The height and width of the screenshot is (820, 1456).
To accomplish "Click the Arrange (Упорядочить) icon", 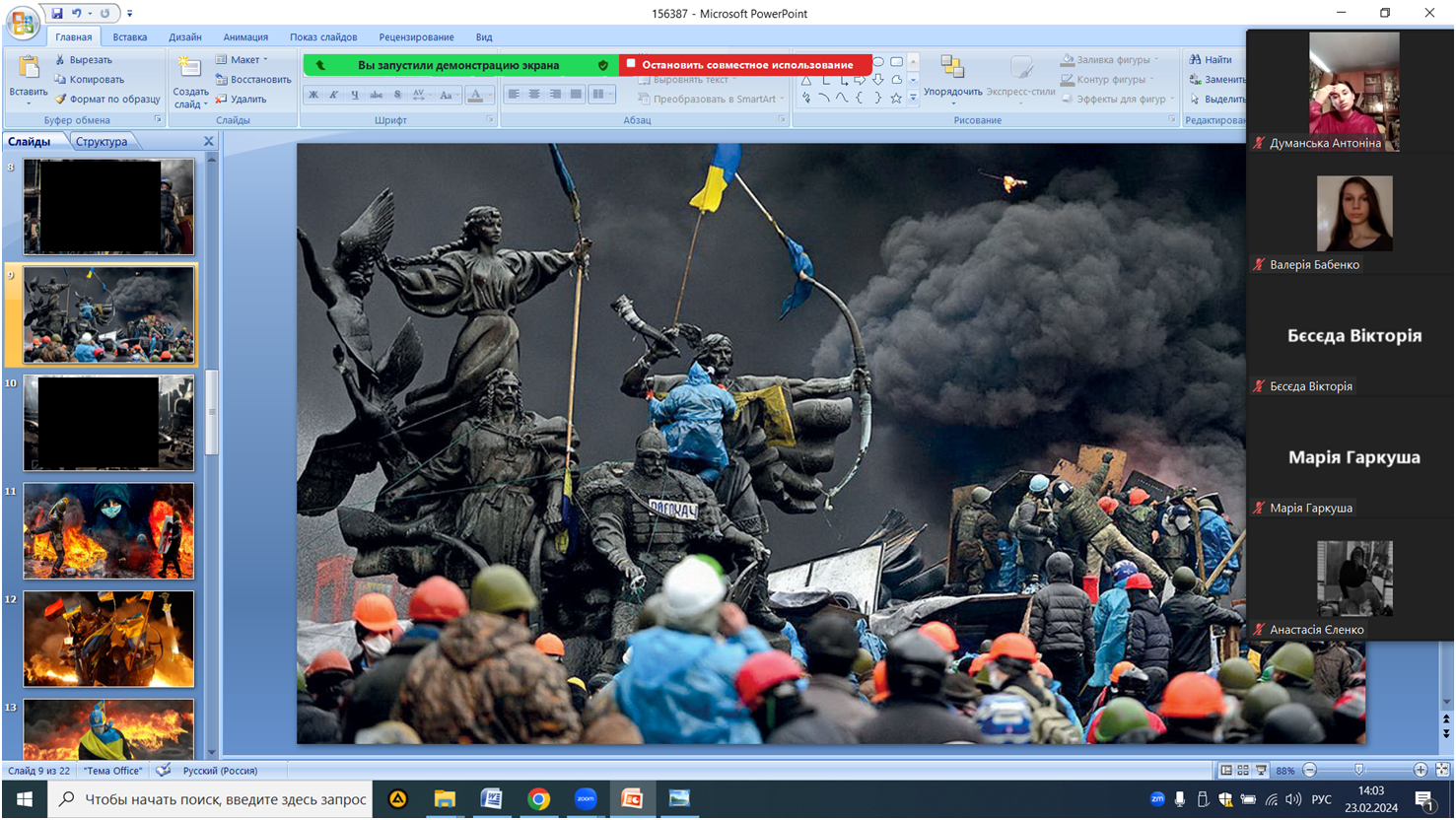I will 952,68.
